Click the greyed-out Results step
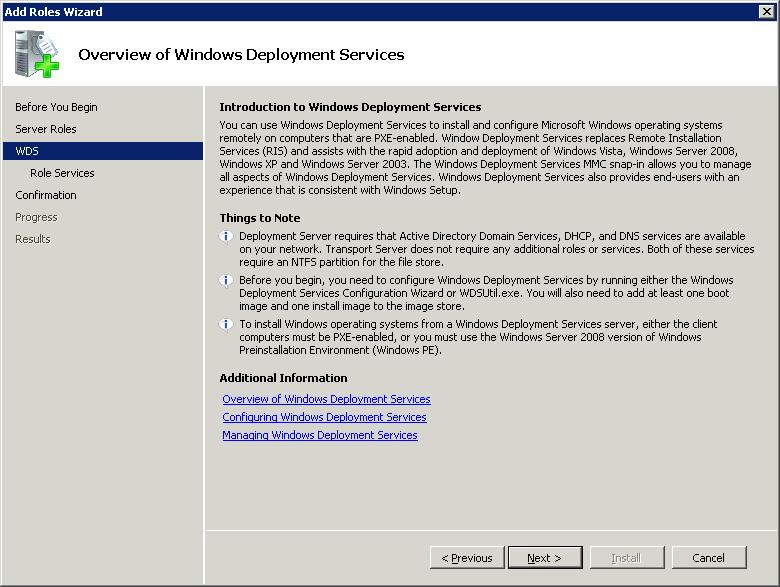 33,239
